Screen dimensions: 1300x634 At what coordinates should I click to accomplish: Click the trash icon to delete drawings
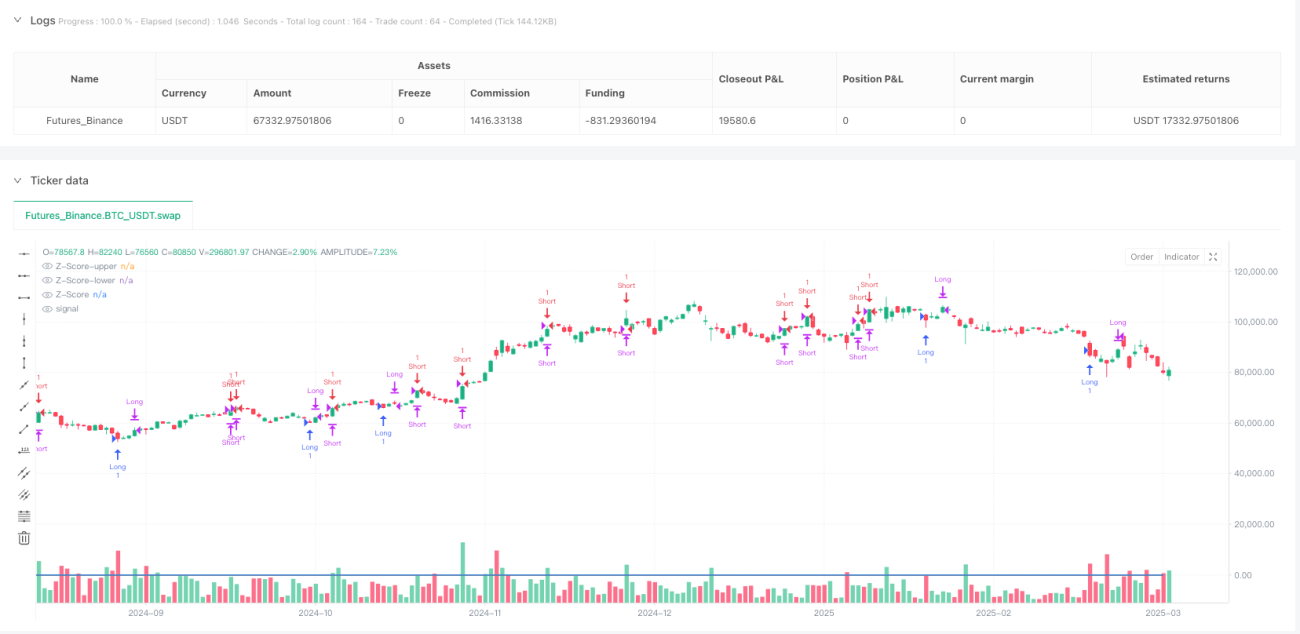25,538
